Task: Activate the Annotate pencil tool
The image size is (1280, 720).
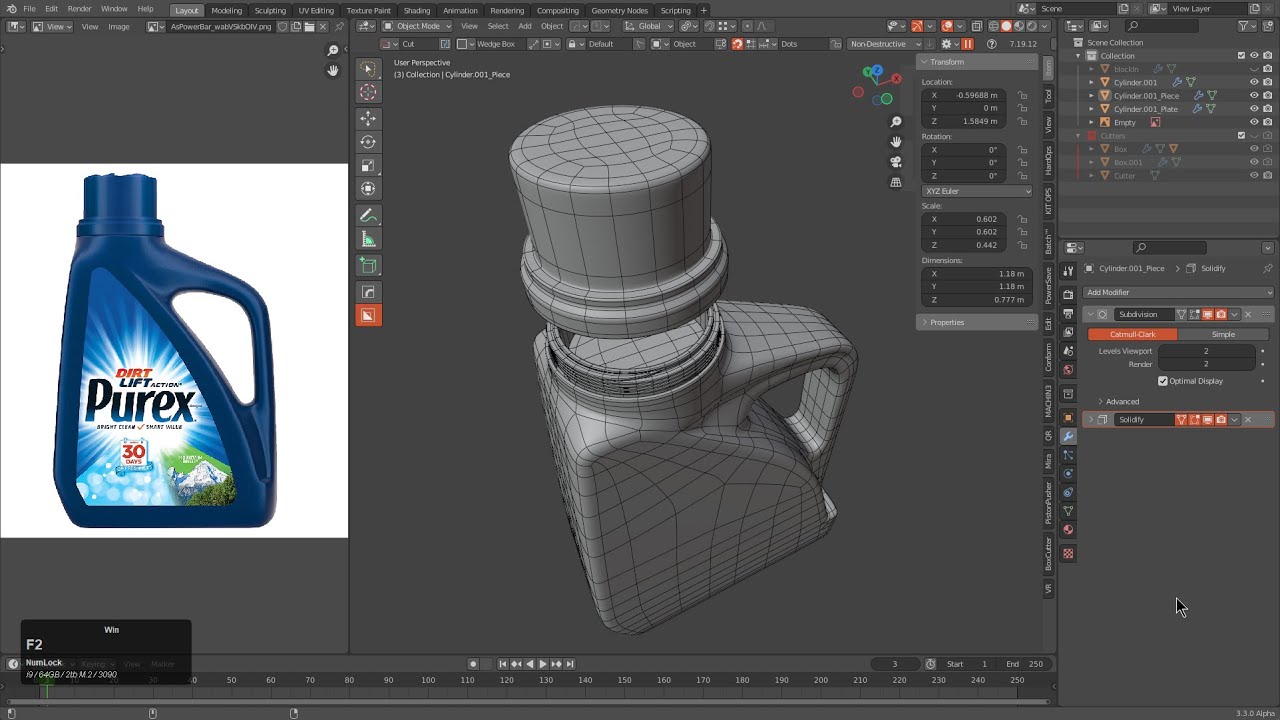Action: click(368, 215)
